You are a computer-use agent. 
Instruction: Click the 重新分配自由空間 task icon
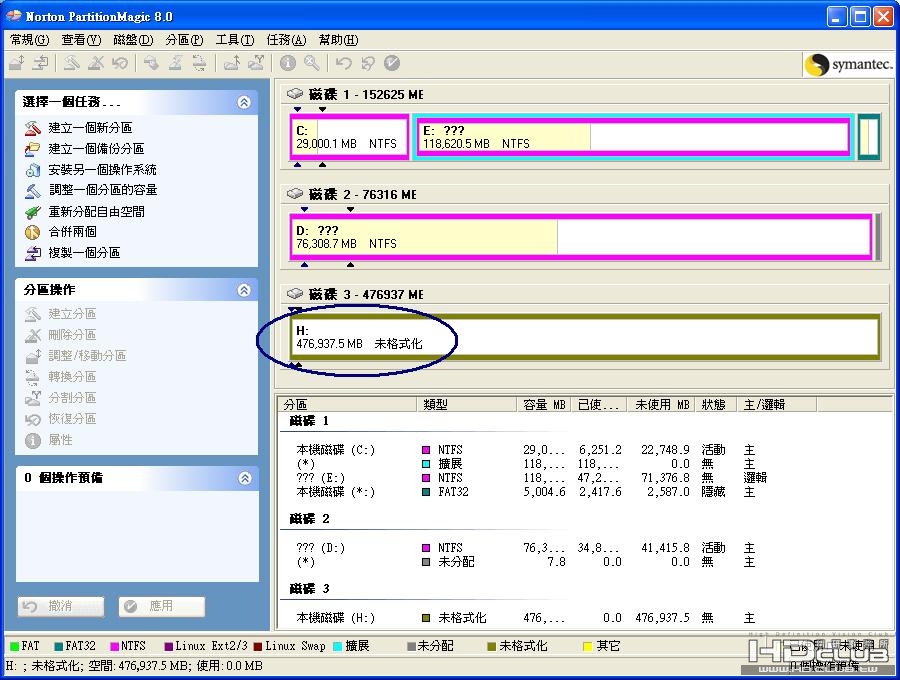[x=33, y=212]
